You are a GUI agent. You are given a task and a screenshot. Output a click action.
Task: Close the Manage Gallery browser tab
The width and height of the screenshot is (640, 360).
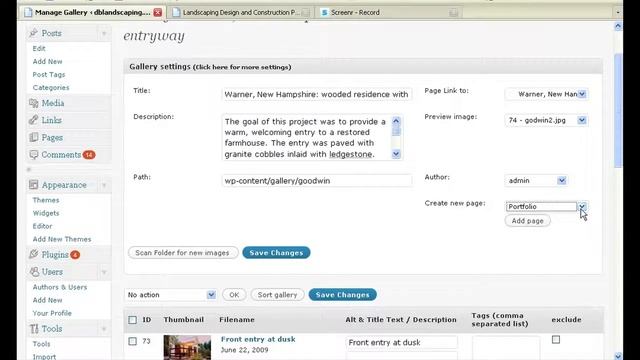click(158, 12)
